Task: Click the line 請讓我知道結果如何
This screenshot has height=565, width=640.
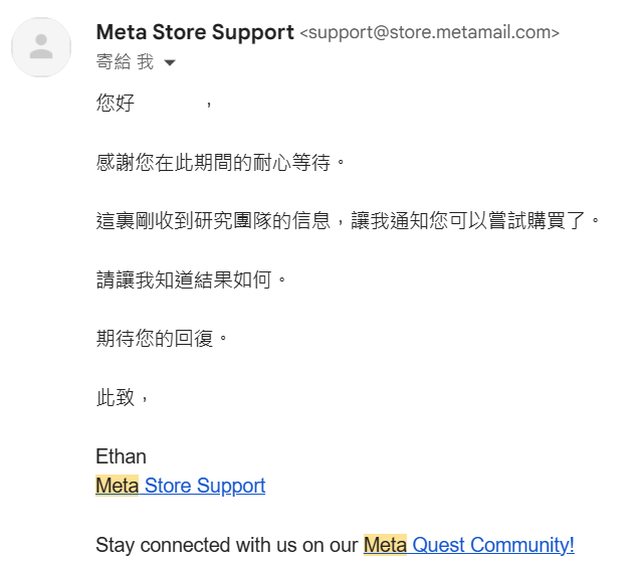Action: 191,278
